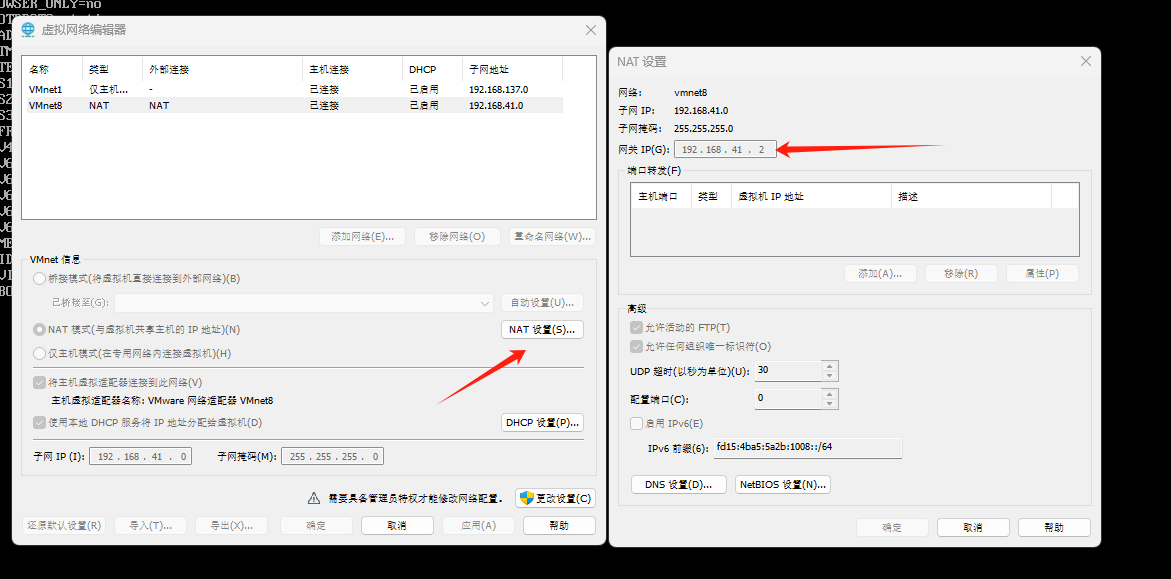The image size is (1171, 579).
Task: Click 取消 in Virtual Network Editor
Action: [x=397, y=525]
